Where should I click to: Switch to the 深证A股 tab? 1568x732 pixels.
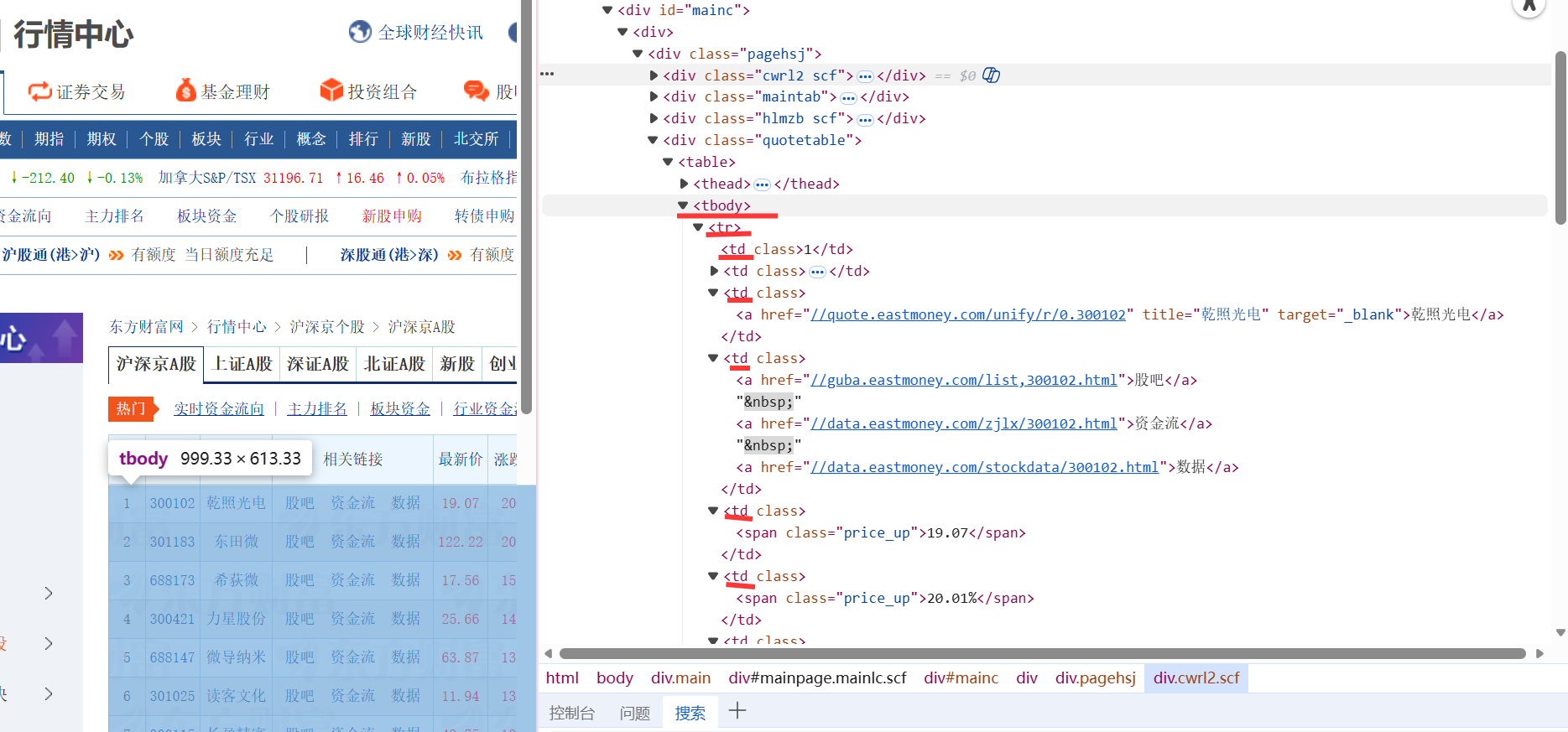(x=318, y=364)
